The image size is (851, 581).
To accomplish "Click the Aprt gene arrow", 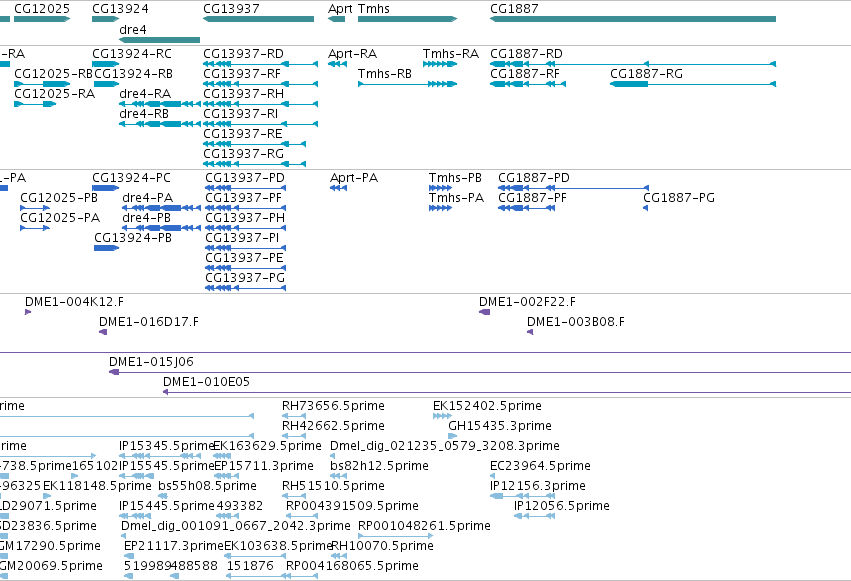I will pos(336,19).
